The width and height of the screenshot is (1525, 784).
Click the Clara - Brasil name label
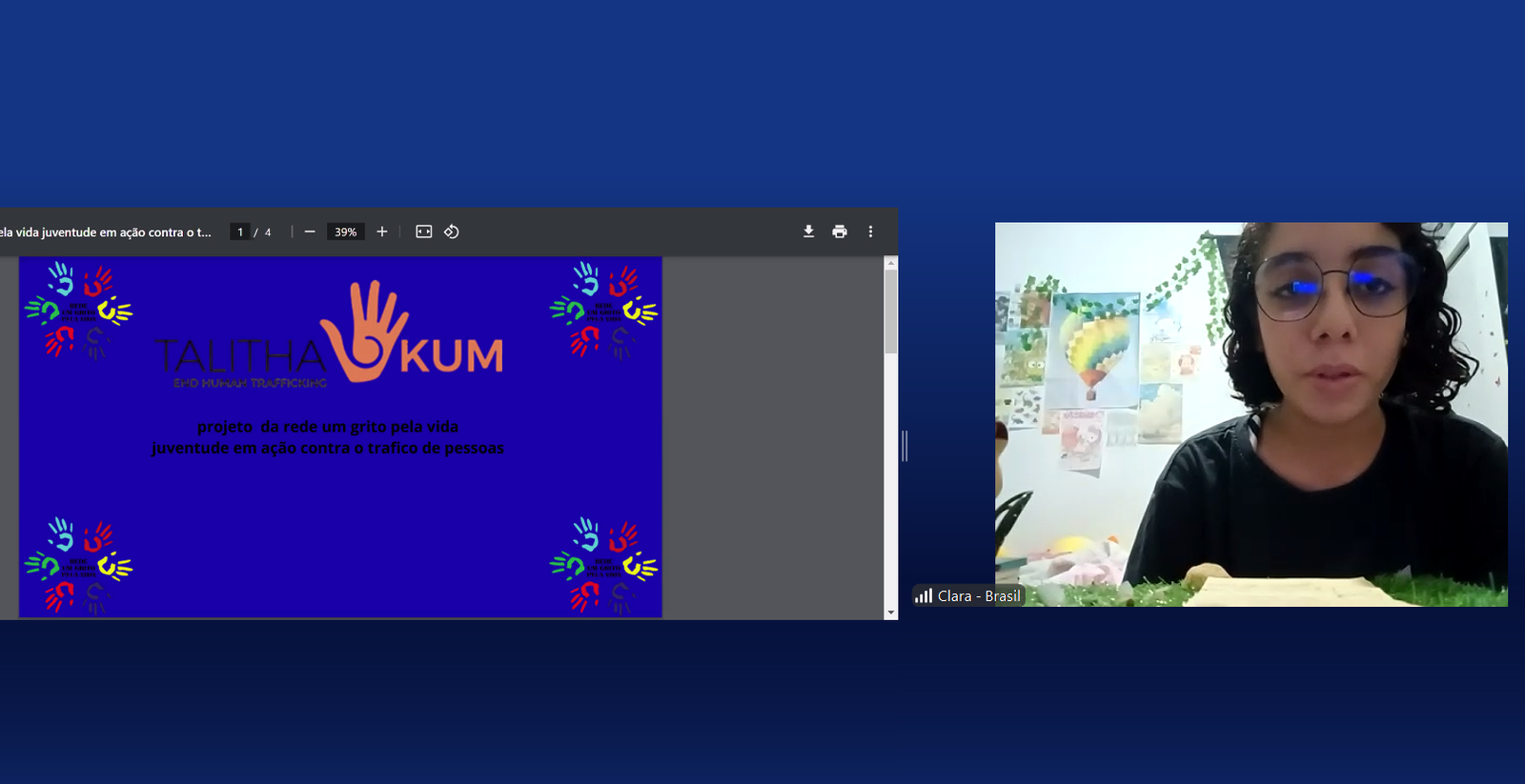tap(979, 596)
